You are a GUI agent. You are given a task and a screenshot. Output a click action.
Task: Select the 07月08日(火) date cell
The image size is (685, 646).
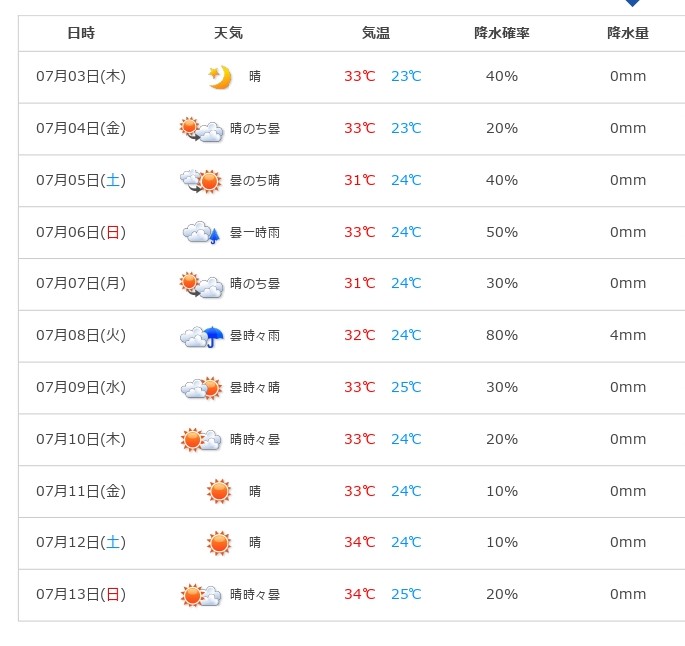pos(81,335)
